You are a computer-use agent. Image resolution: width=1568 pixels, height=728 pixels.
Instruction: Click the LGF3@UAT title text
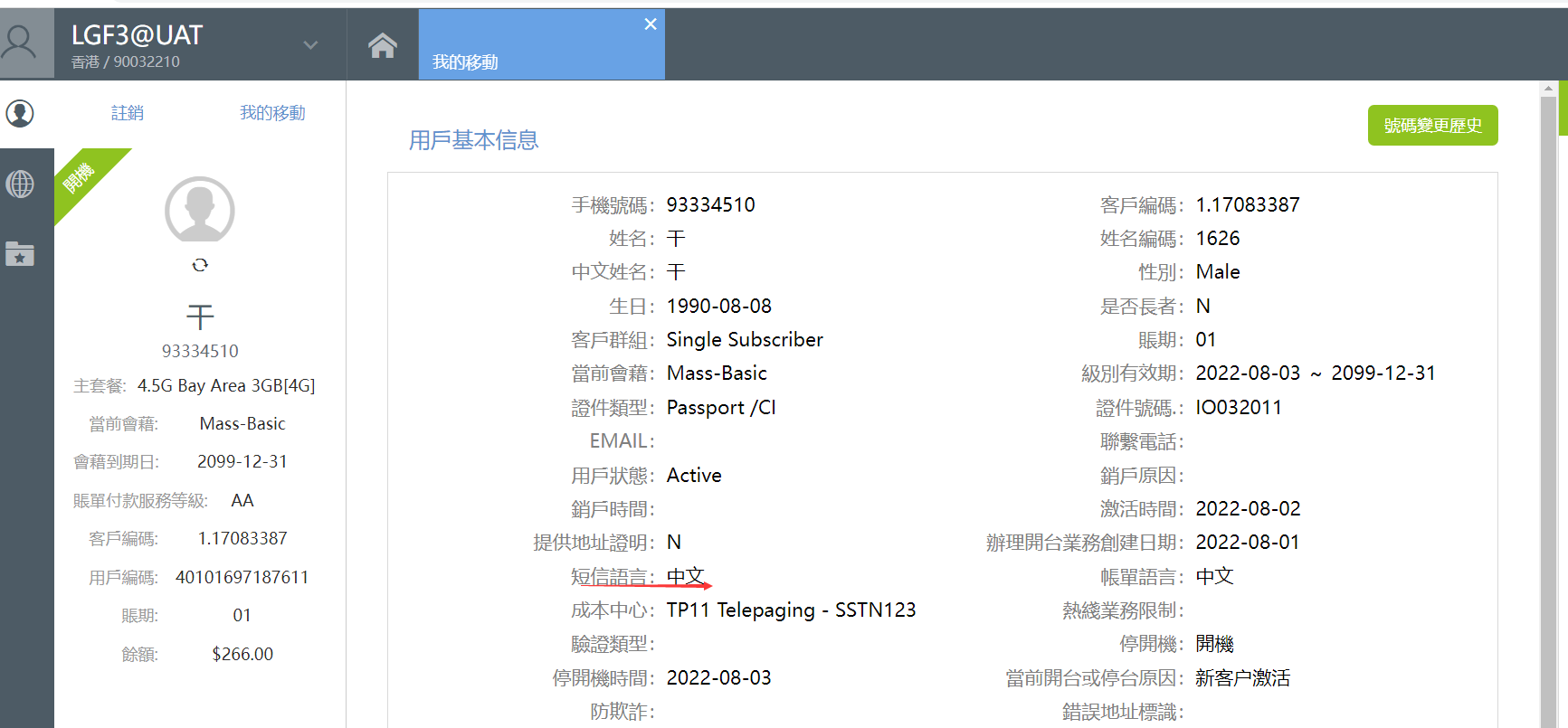[x=137, y=35]
